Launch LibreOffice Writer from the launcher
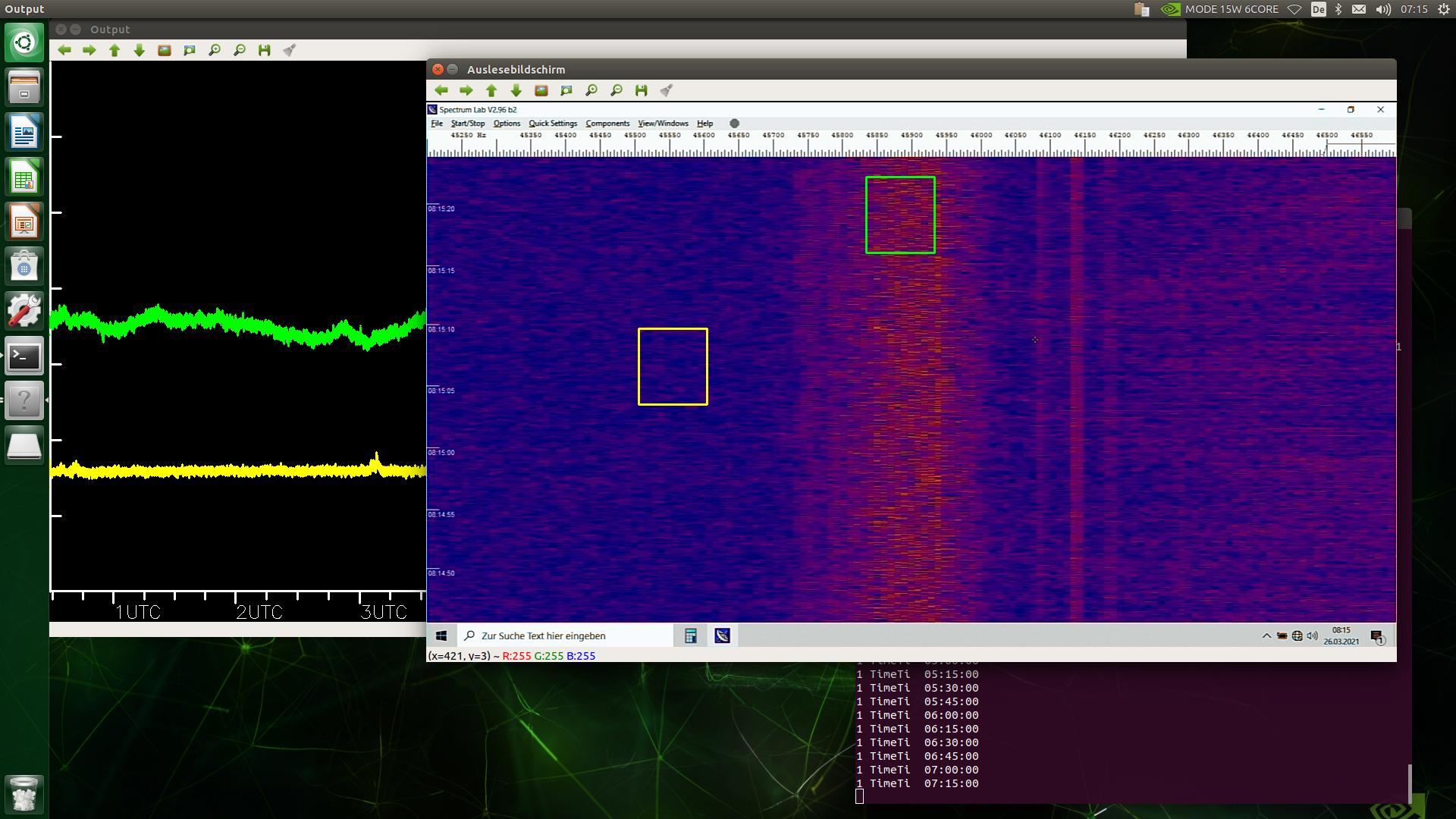The height and width of the screenshot is (819, 1456). click(x=24, y=132)
